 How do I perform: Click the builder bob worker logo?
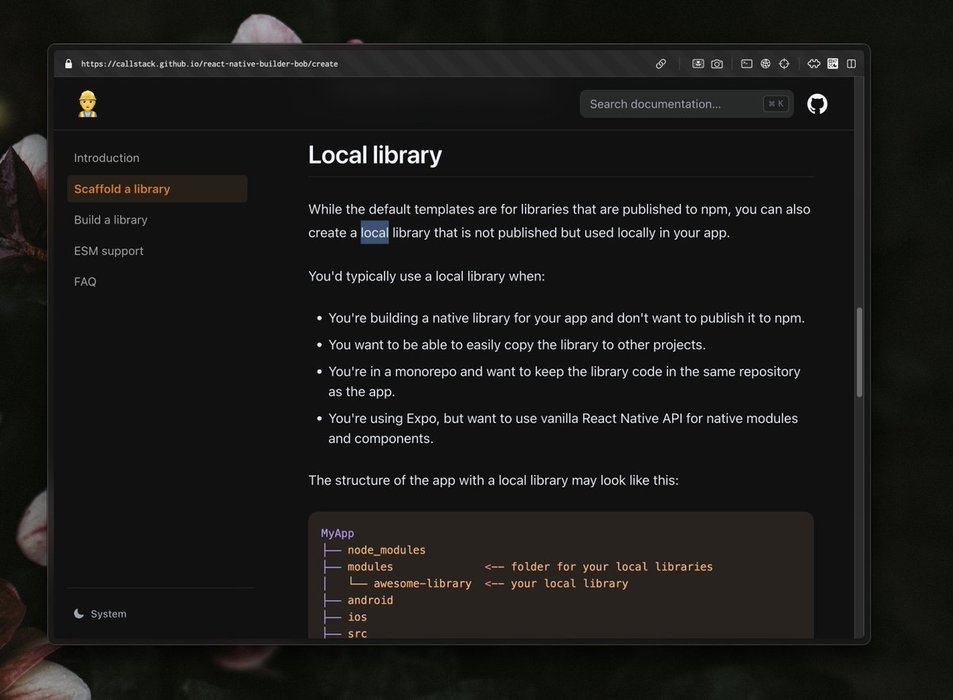[88, 104]
